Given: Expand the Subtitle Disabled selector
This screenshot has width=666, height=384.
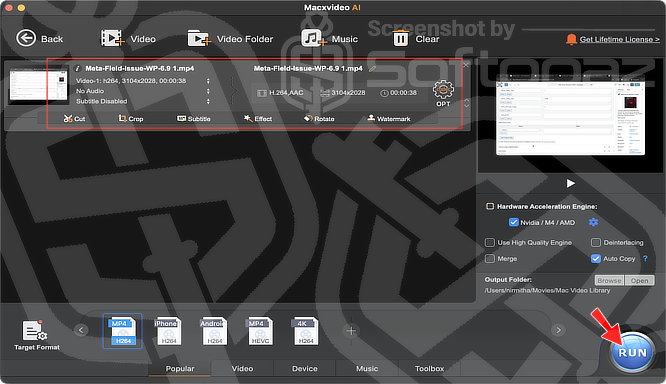Looking at the screenshot, I should (208, 101).
